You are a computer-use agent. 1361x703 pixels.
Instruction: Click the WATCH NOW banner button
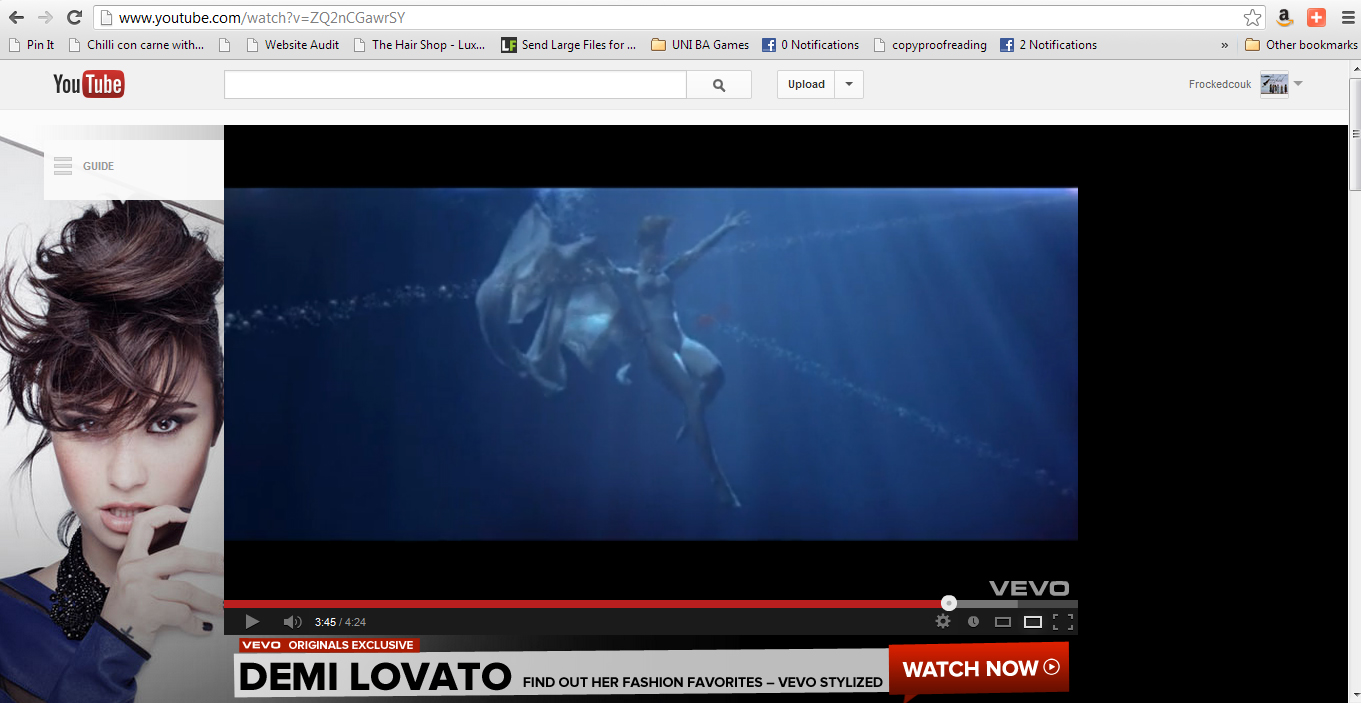pyautogui.click(x=980, y=668)
